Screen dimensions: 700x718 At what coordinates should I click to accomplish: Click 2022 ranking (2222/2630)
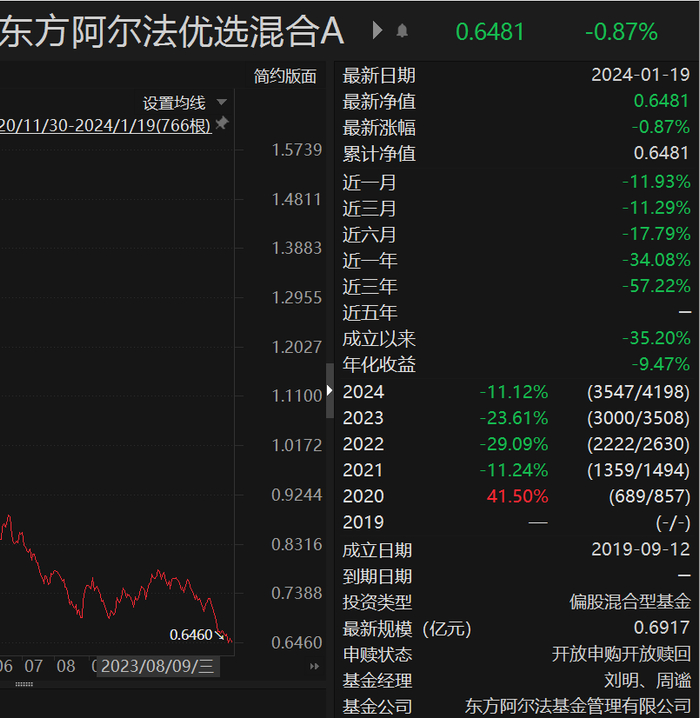[x=638, y=444]
